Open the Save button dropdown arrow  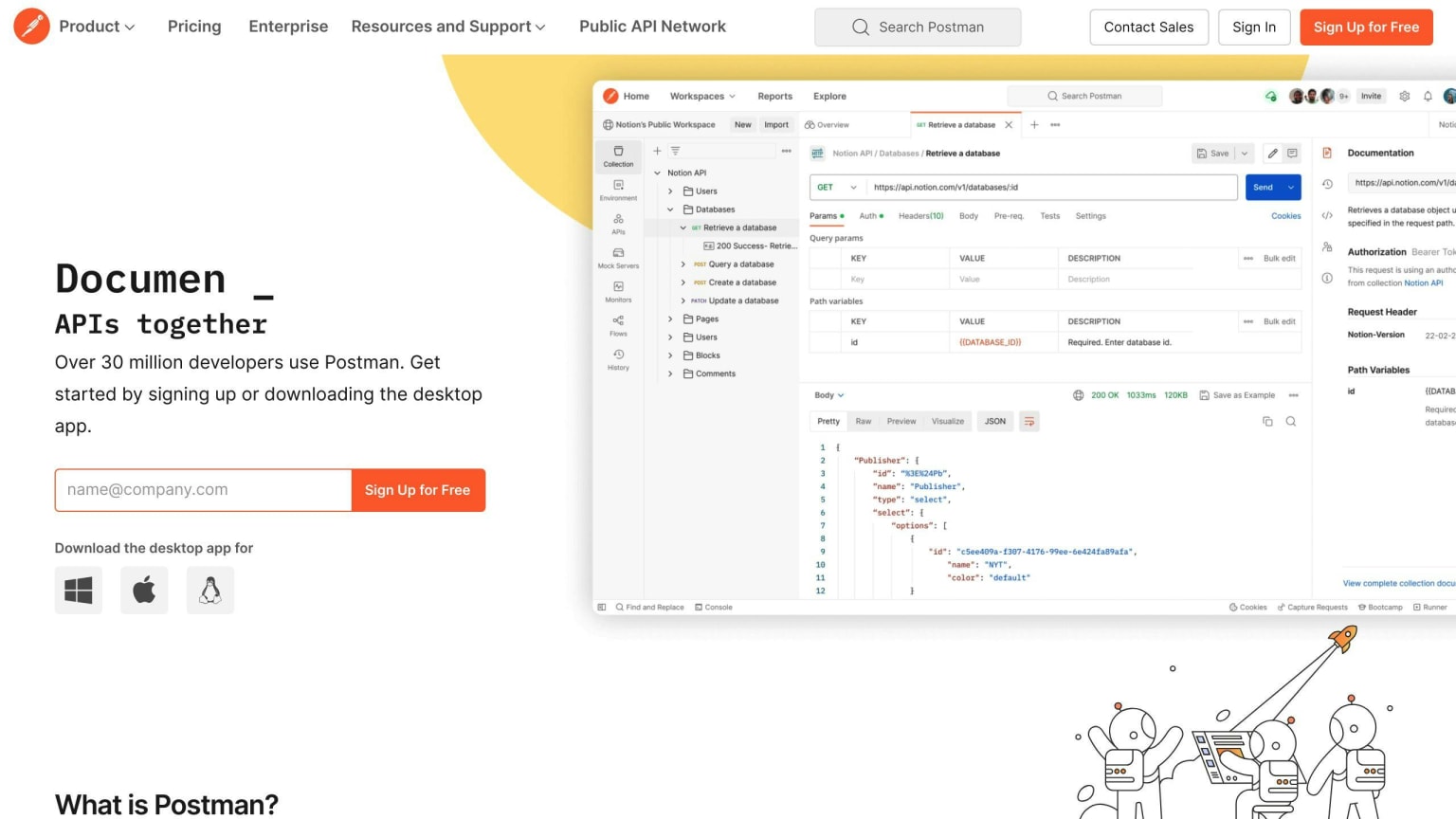[1245, 154]
